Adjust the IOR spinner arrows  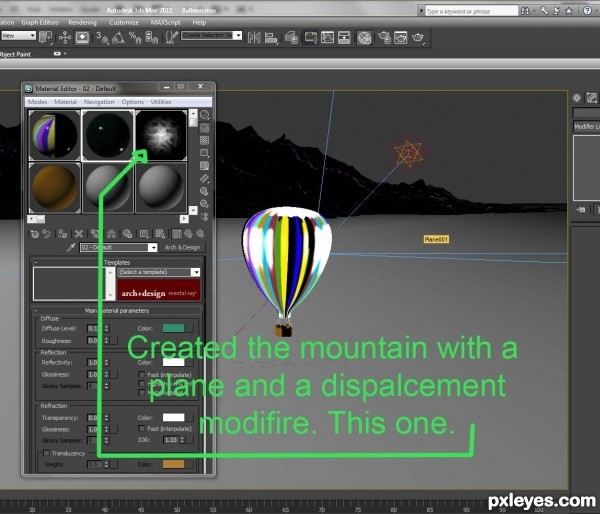pyautogui.click(x=183, y=440)
